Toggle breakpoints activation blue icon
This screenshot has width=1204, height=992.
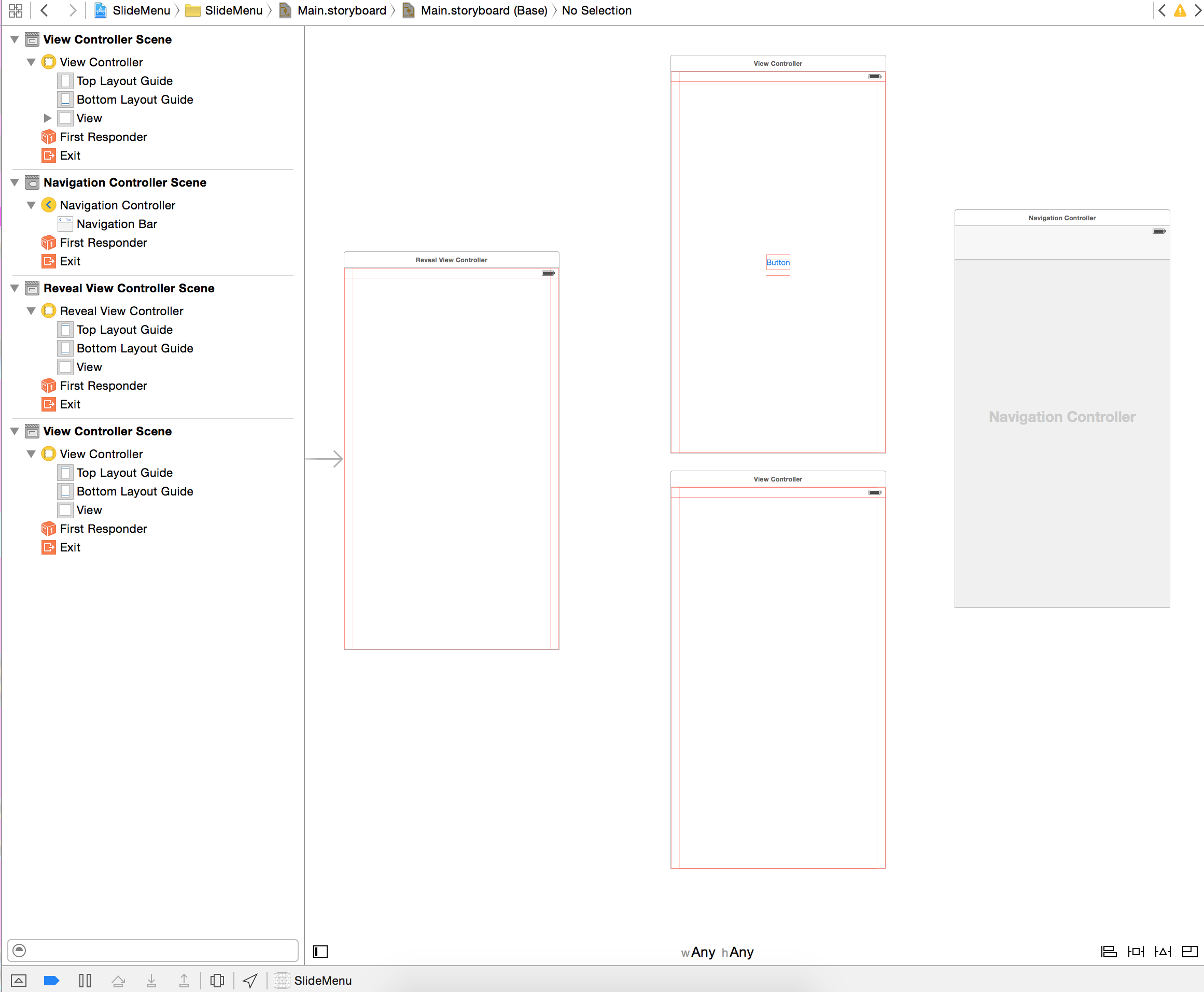(51, 981)
